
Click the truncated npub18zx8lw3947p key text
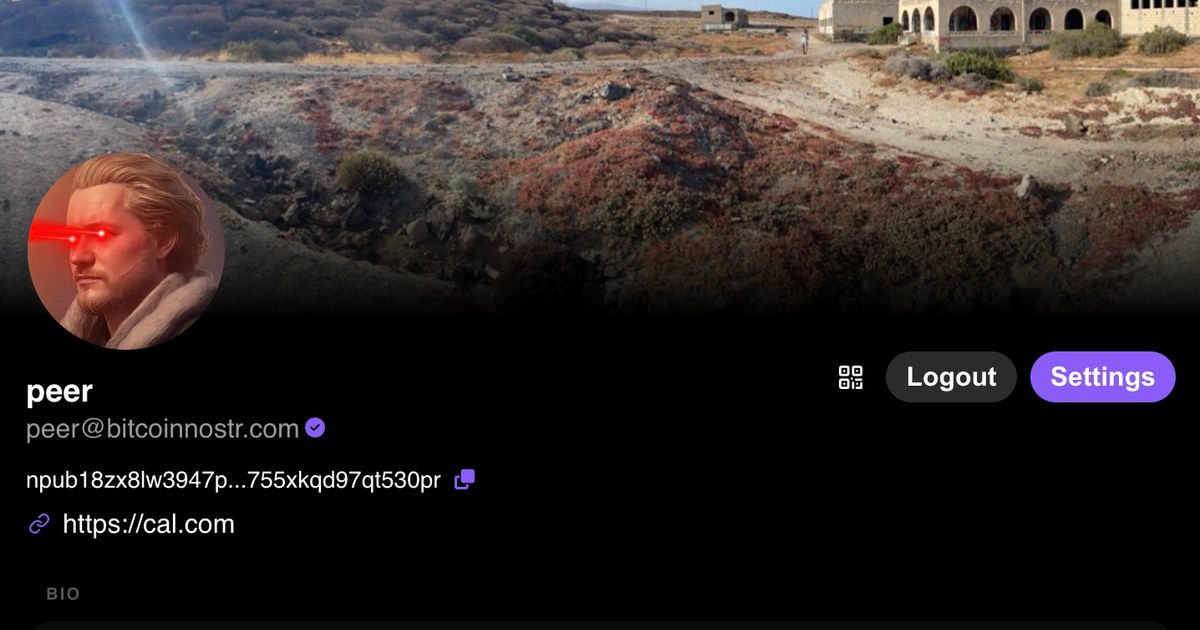(x=233, y=481)
